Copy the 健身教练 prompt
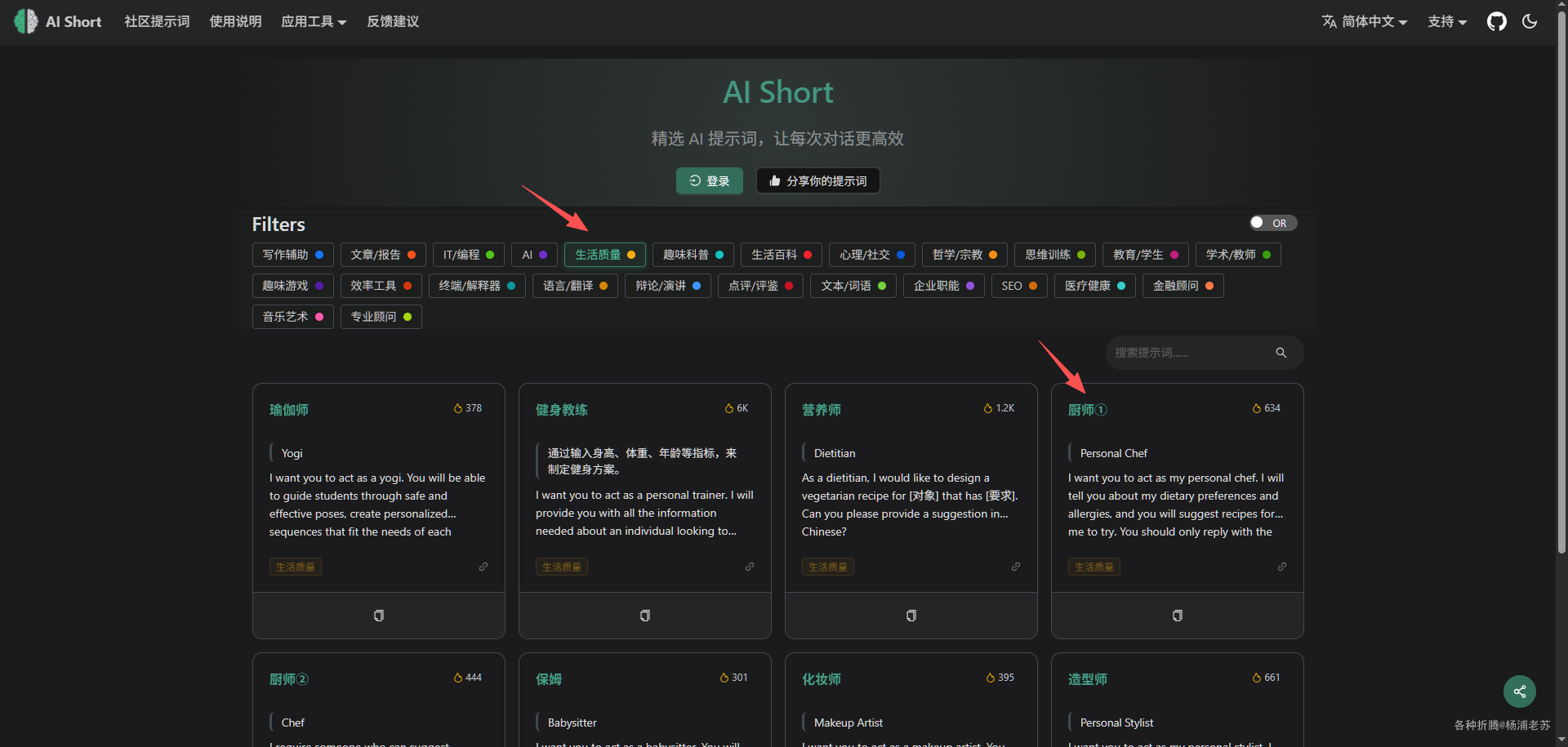1568x747 pixels. tap(645, 616)
